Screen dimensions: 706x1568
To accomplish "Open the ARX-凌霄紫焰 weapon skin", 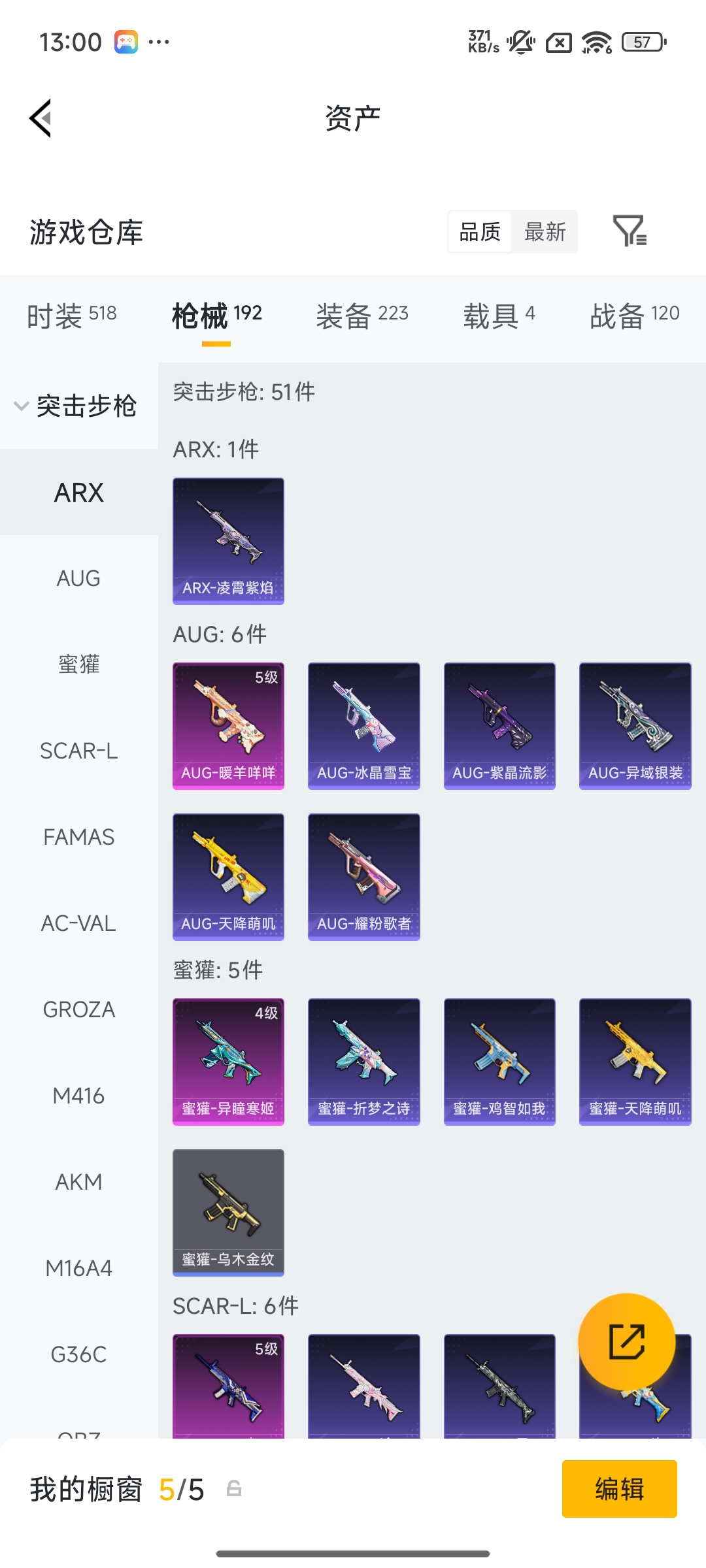I will [x=228, y=541].
